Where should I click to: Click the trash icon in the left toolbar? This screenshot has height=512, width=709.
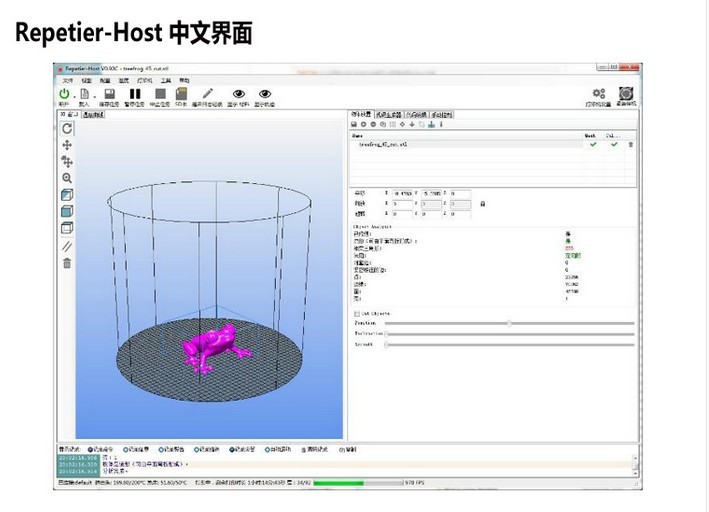(x=67, y=263)
